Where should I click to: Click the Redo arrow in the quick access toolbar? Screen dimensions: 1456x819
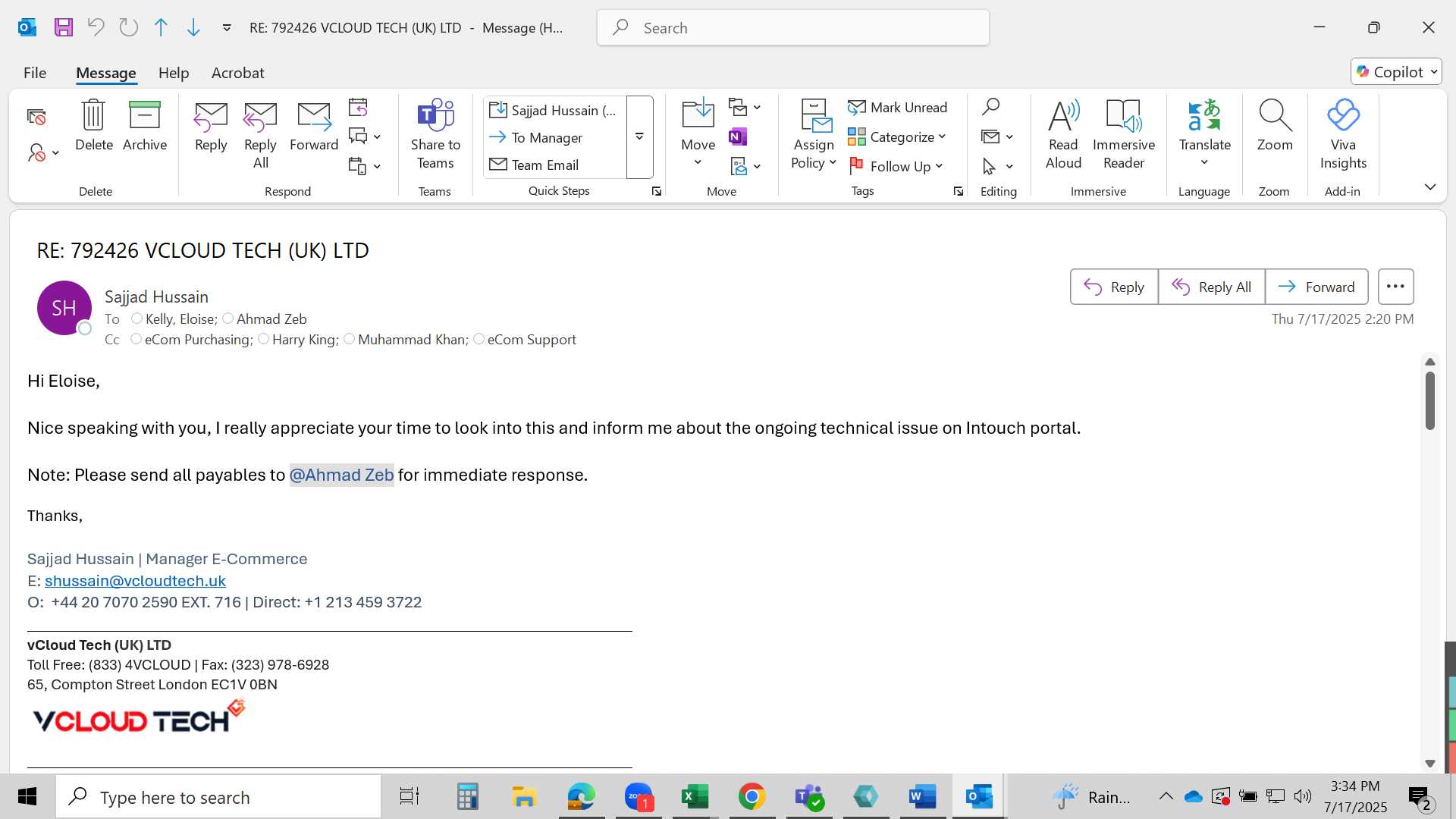(x=129, y=28)
